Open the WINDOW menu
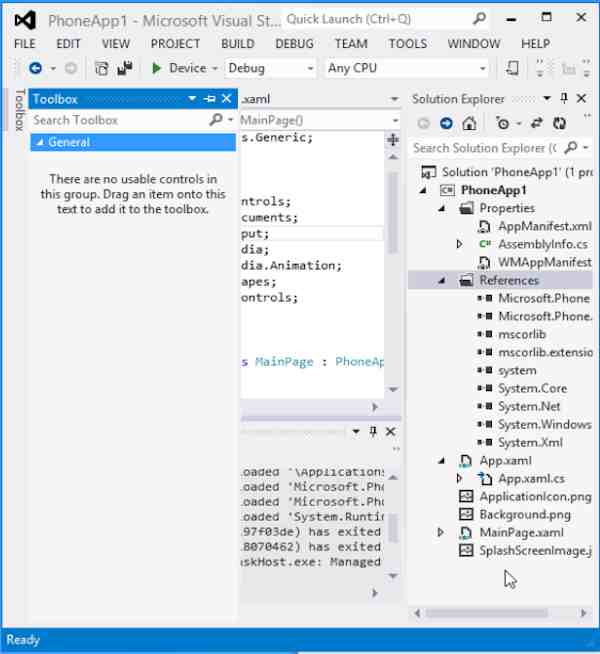 pos(474,43)
